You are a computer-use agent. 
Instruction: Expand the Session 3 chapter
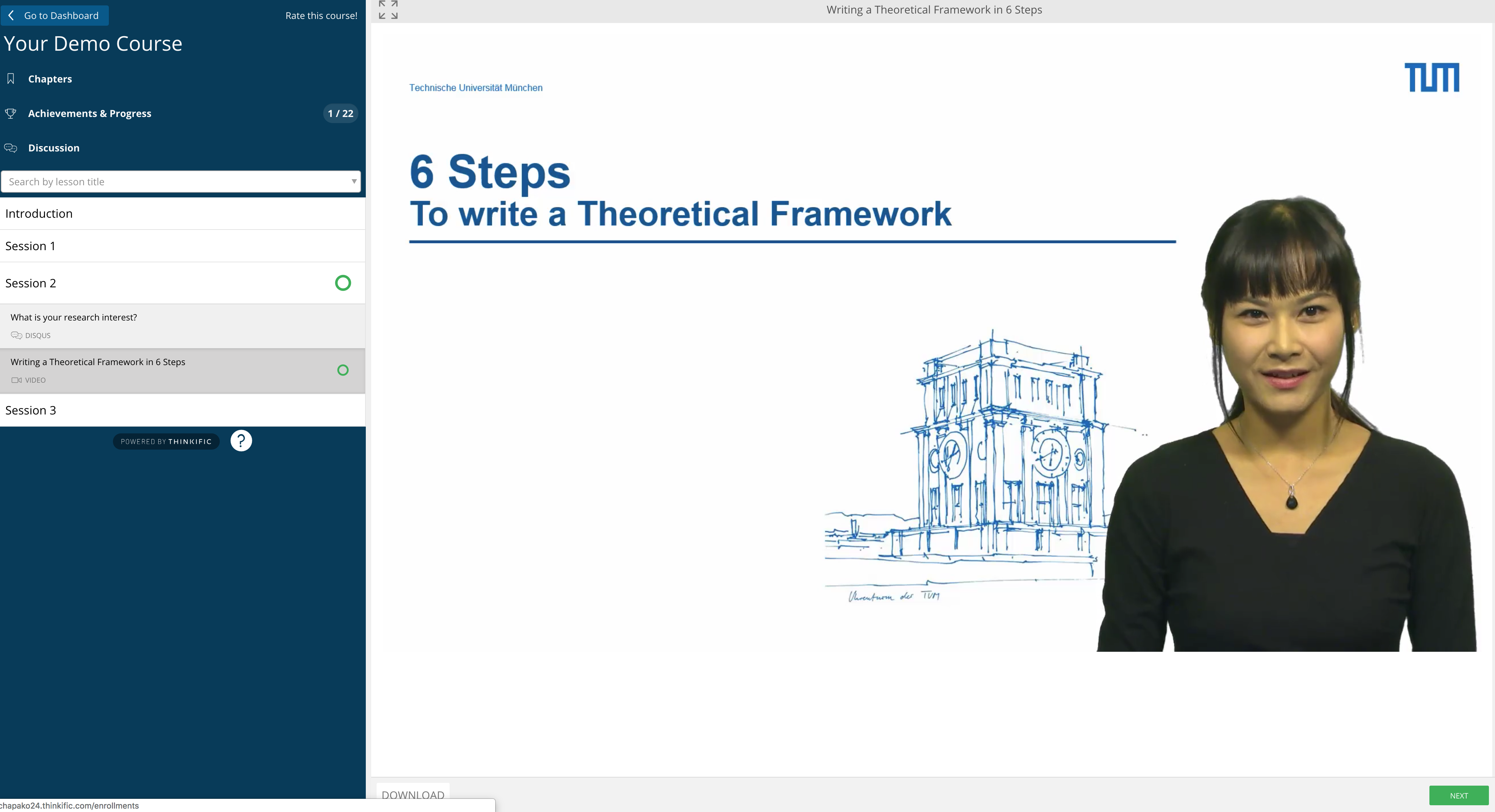pyautogui.click(x=30, y=410)
